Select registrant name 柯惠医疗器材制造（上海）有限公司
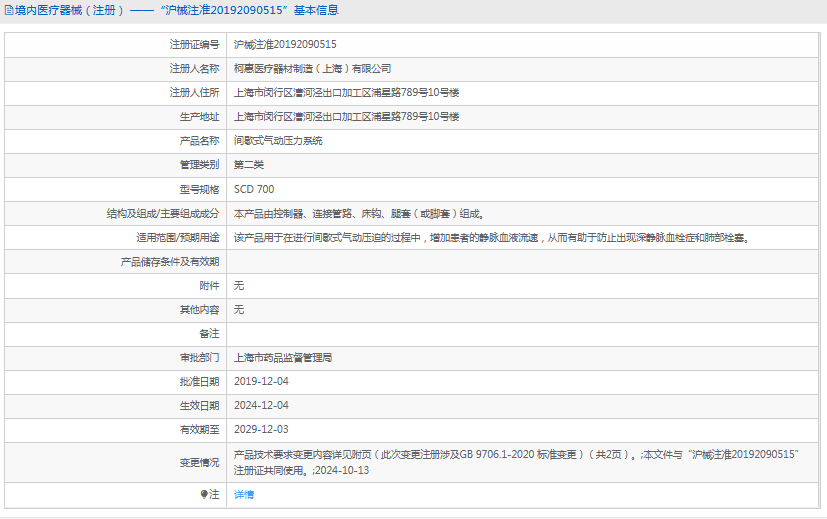The image size is (827, 519). point(312,69)
